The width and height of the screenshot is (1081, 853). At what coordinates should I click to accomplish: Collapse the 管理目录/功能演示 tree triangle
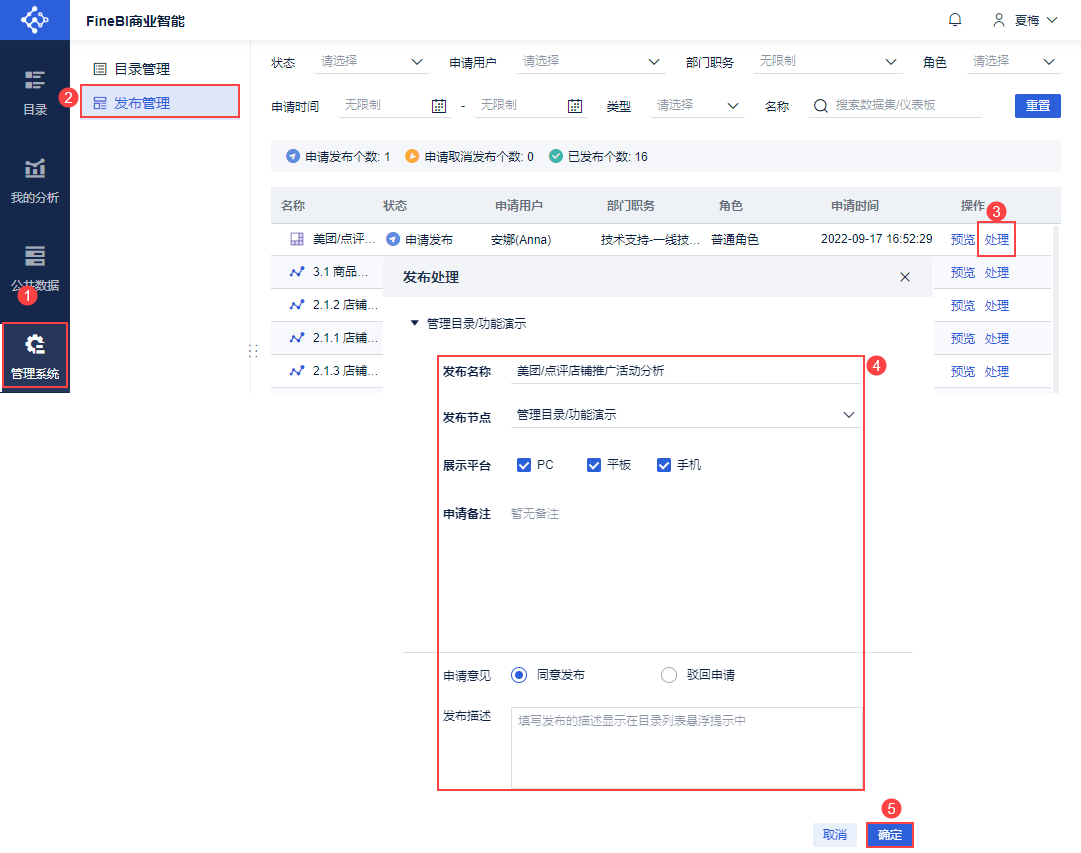(x=414, y=323)
